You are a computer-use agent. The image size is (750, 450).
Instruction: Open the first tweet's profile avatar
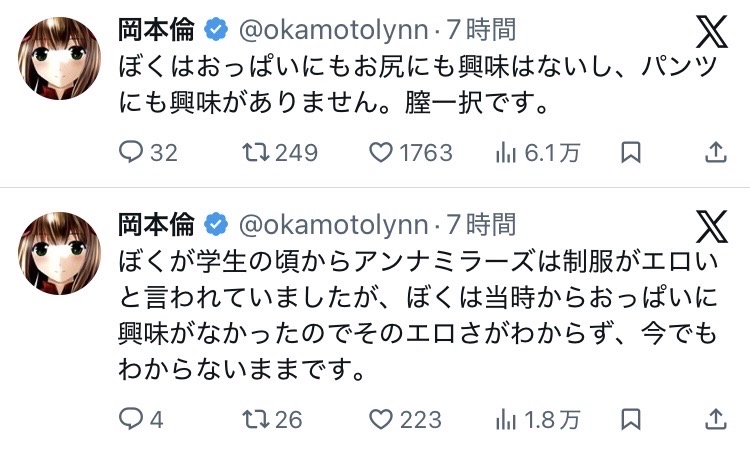pyautogui.click(x=60, y=58)
